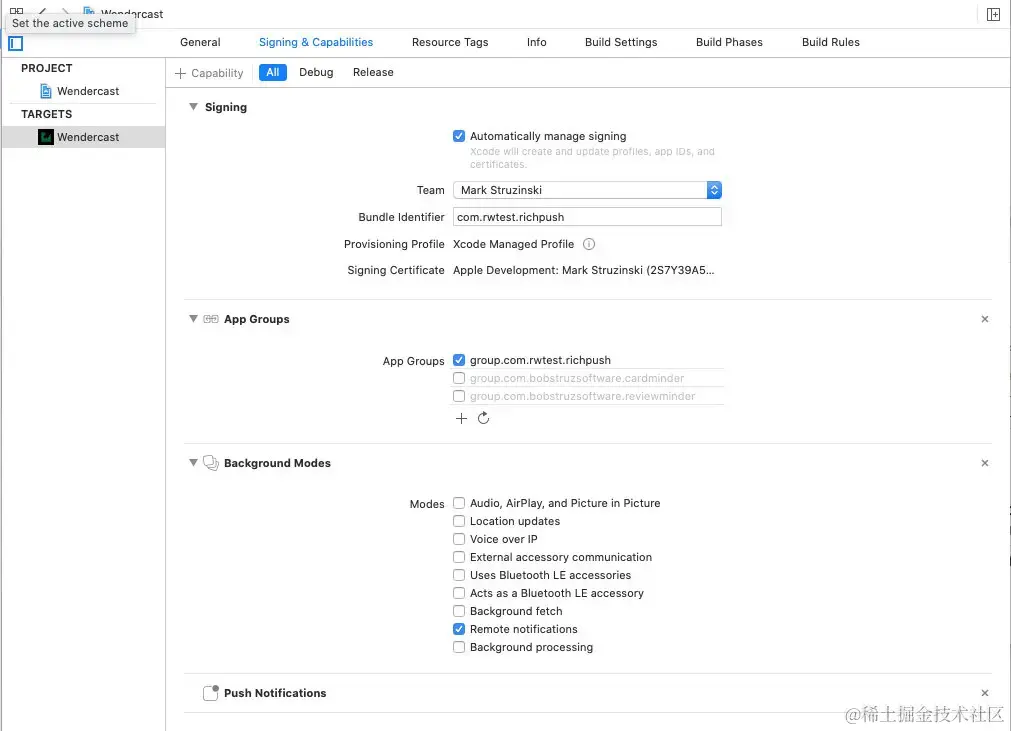The width and height of the screenshot is (1011, 731).
Task: Enable Location updates mode
Action: click(x=459, y=521)
